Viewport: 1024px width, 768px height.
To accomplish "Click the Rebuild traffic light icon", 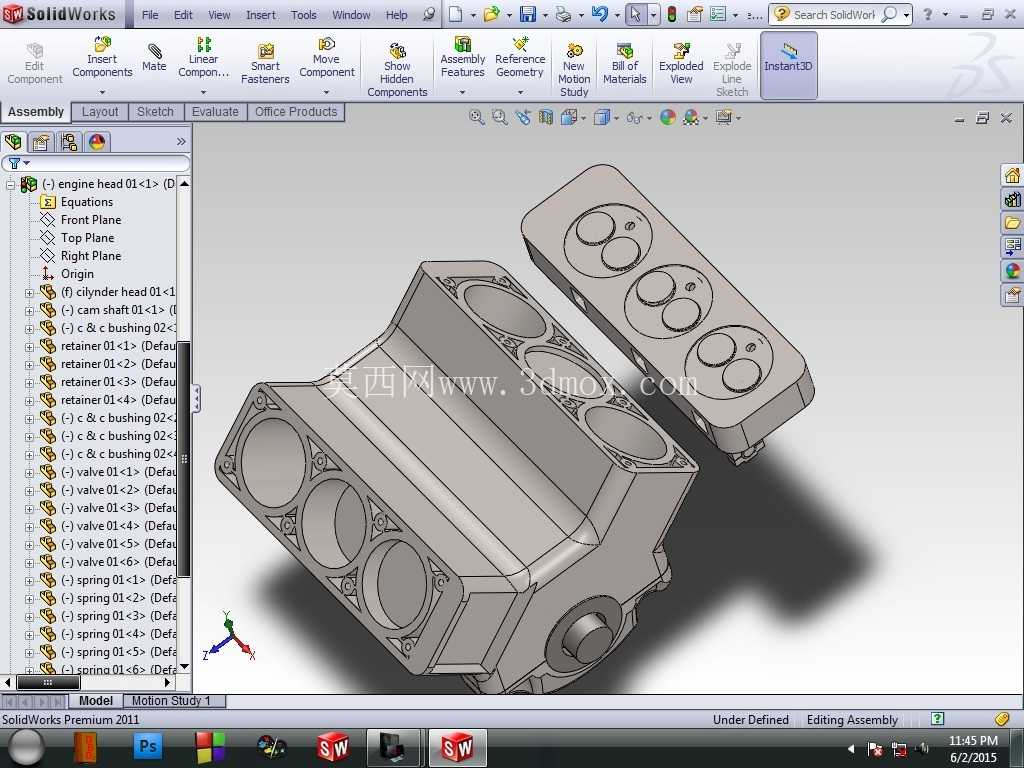I will click(671, 14).
